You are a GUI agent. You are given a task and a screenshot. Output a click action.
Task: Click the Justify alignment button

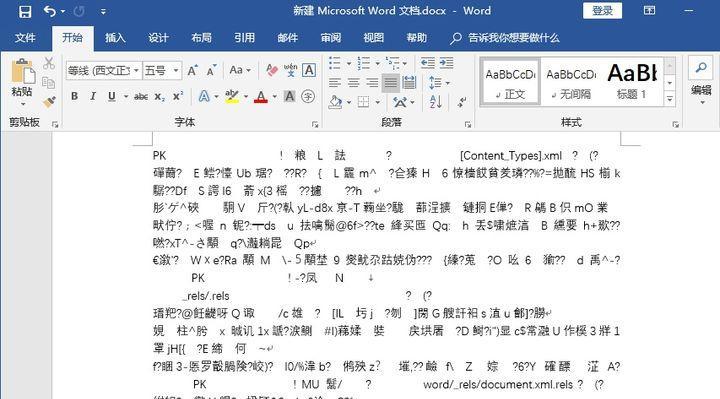391,83
